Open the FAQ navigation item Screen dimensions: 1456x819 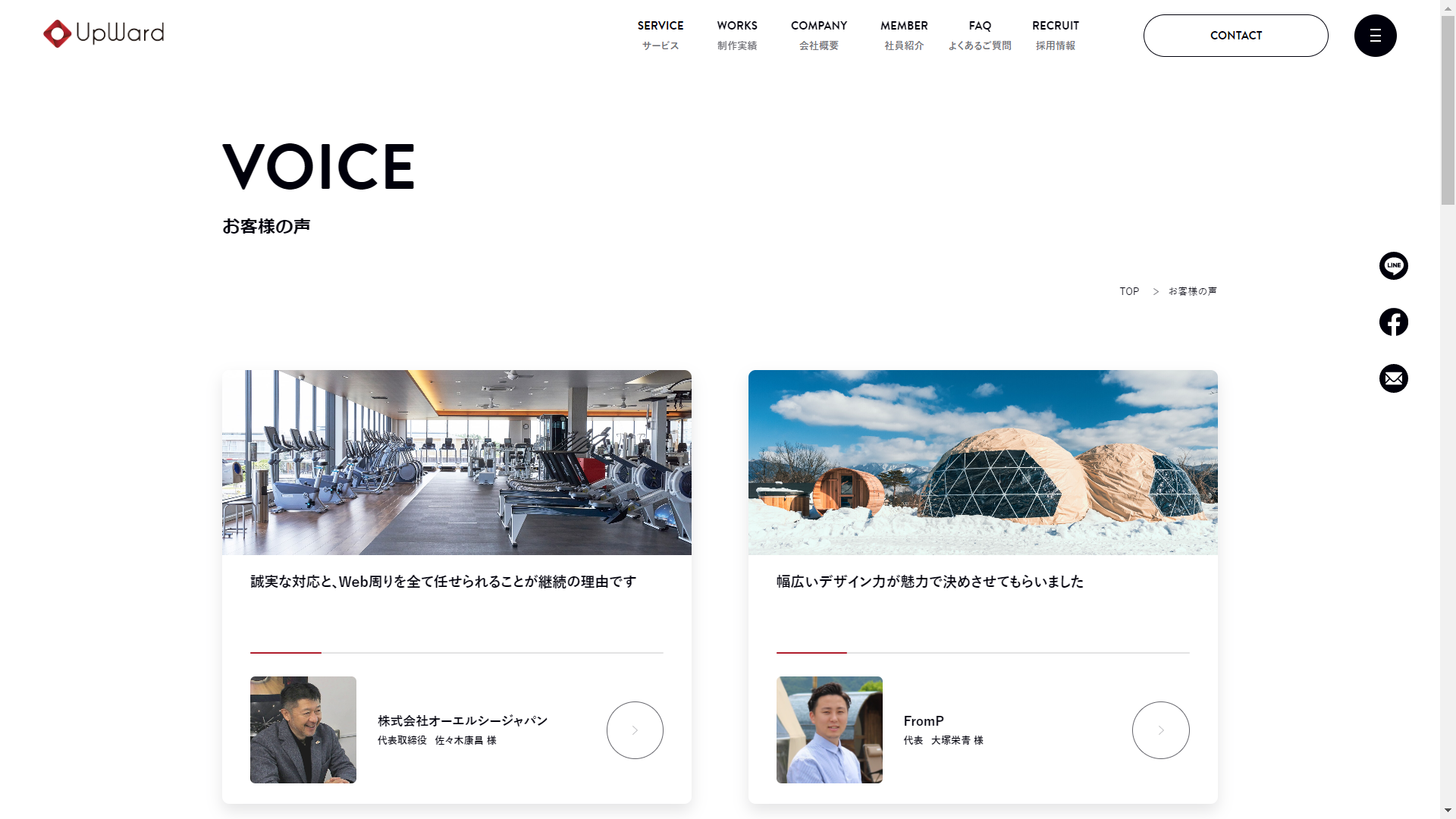(980, 35)
